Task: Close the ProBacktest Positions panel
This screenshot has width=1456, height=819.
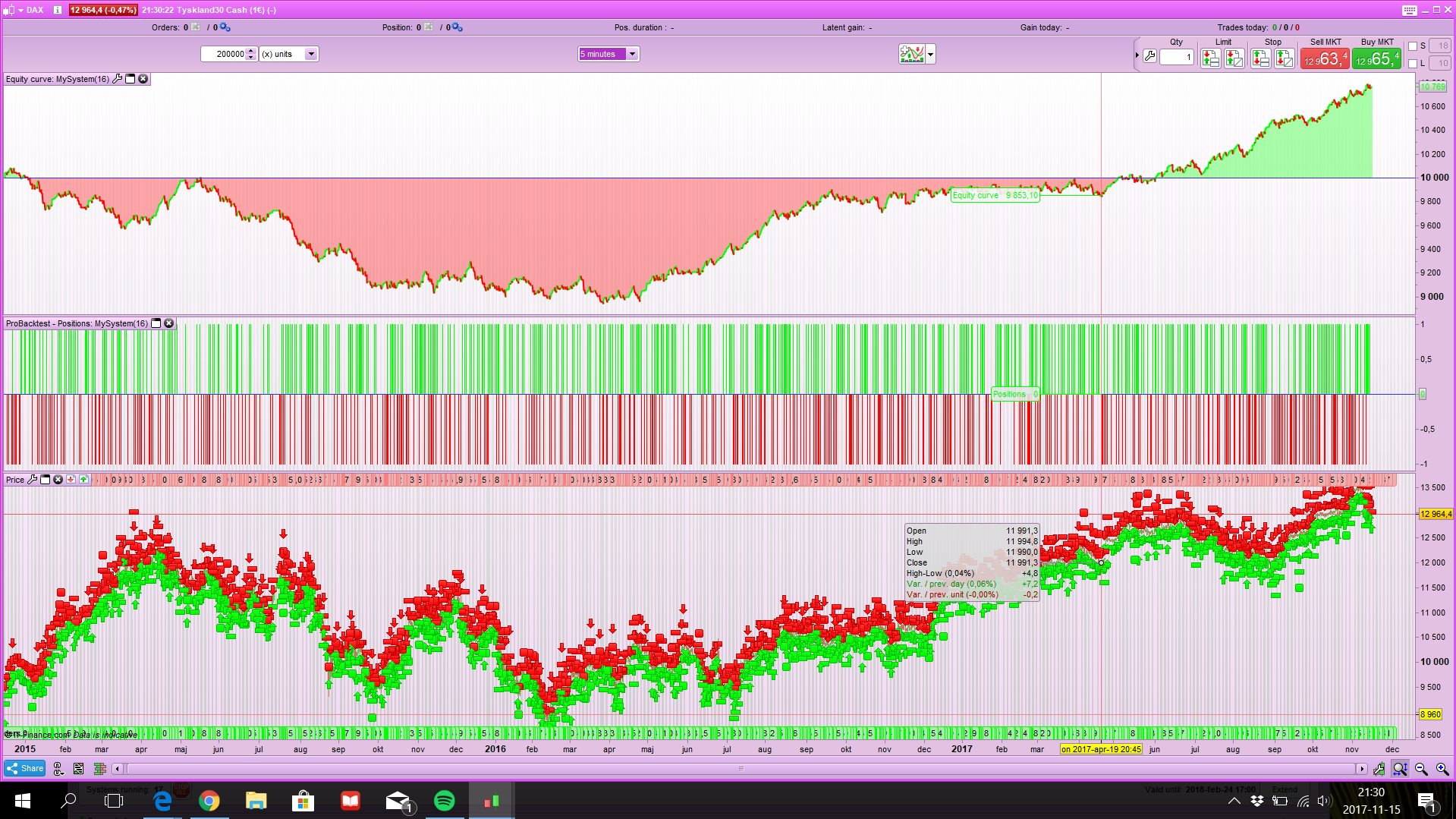Action: (169, 323)
